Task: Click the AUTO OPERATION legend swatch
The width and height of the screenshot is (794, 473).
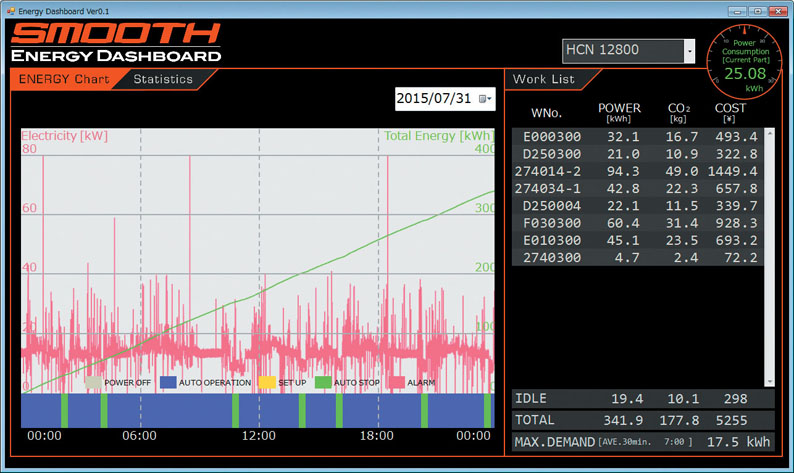Action: pyautogui.click(x=168, y=382)
